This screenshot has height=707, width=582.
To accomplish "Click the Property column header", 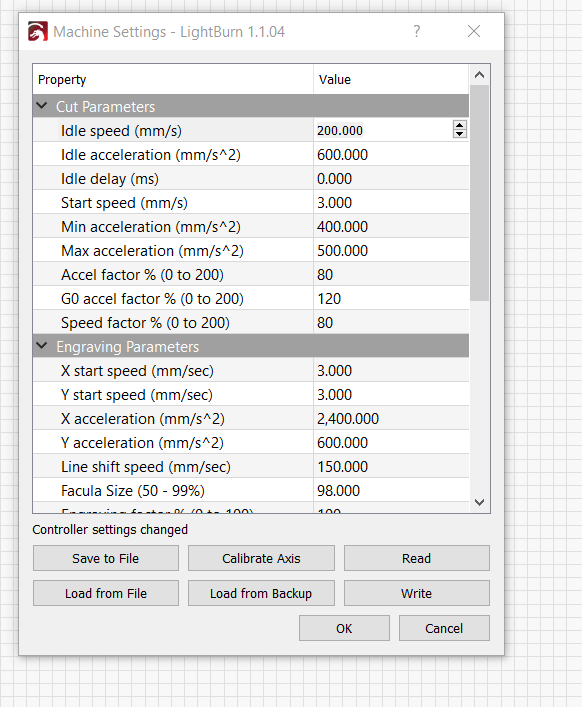I will coord(173,79).
